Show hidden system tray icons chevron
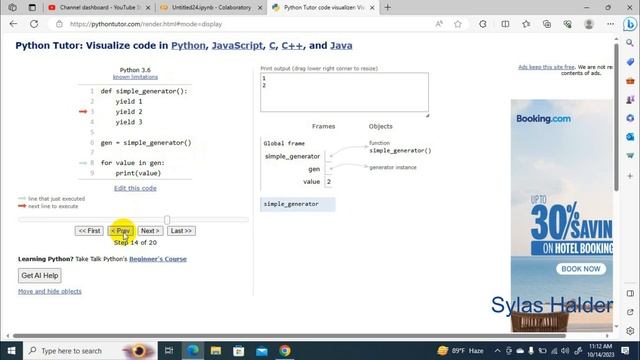Screen dimensions: 640x360 coord(497,351)
